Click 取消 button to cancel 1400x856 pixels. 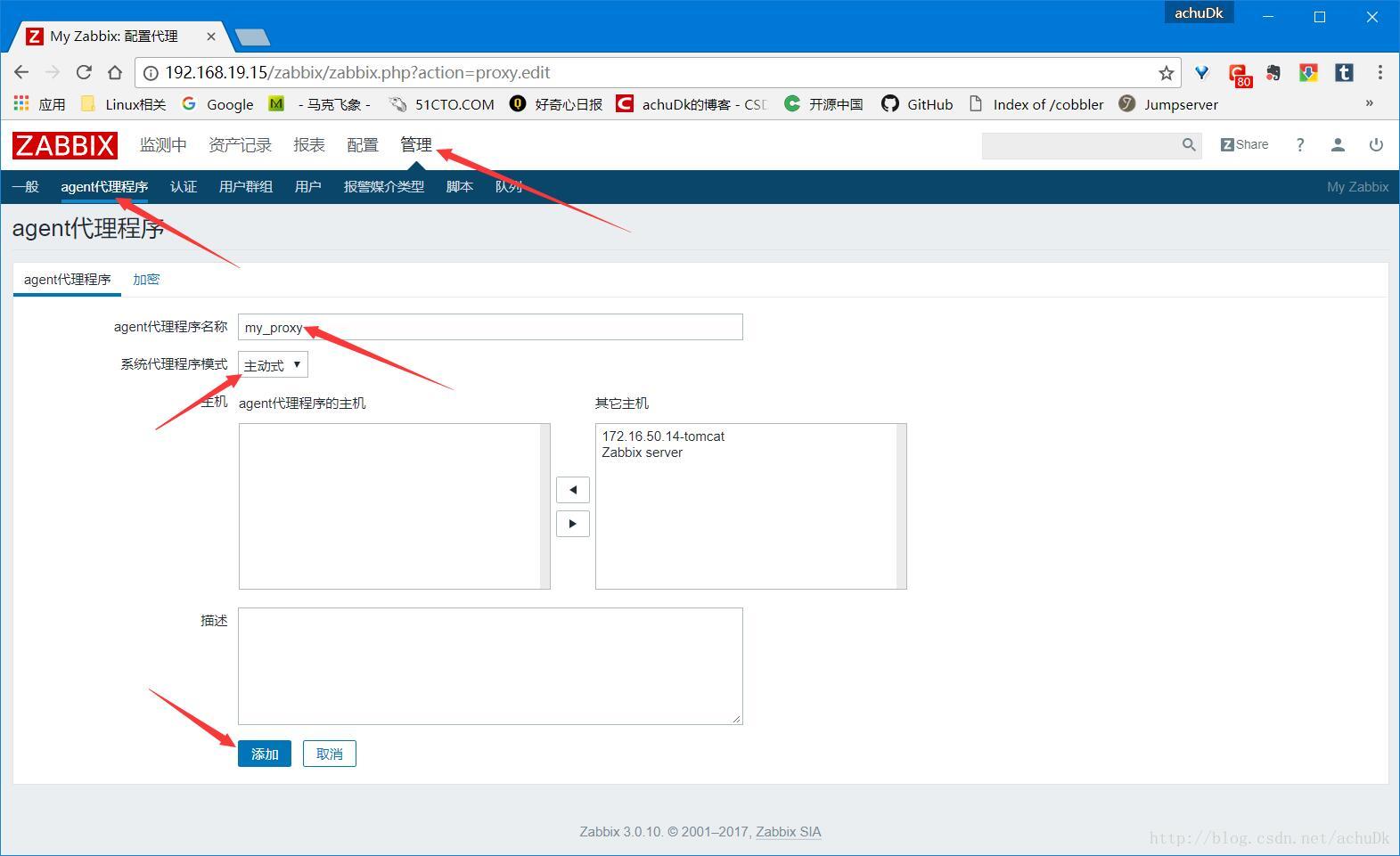330,754
